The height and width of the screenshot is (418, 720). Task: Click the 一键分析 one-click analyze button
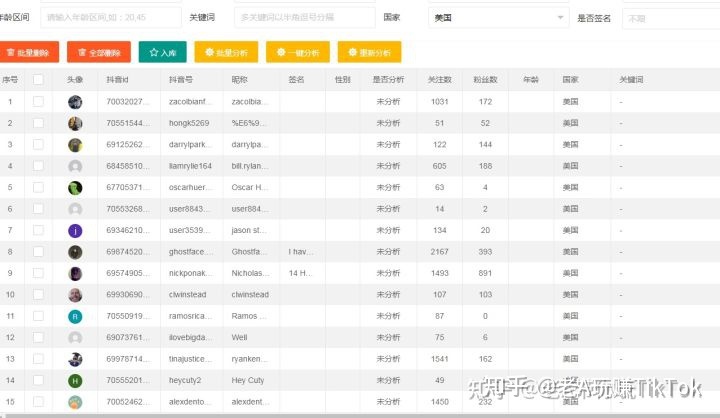click(x=298, y=52)
